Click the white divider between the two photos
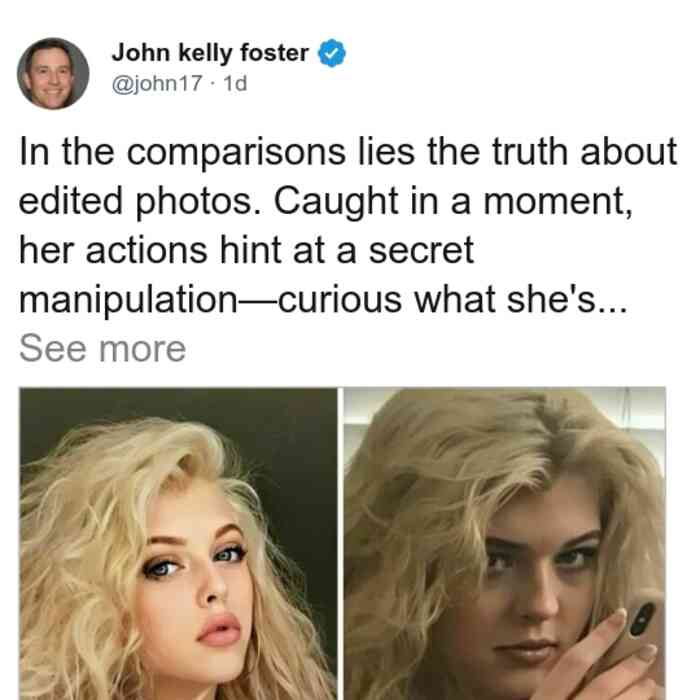Image resolution: width=700 pixels, height=700 pixels. point(341,544)
